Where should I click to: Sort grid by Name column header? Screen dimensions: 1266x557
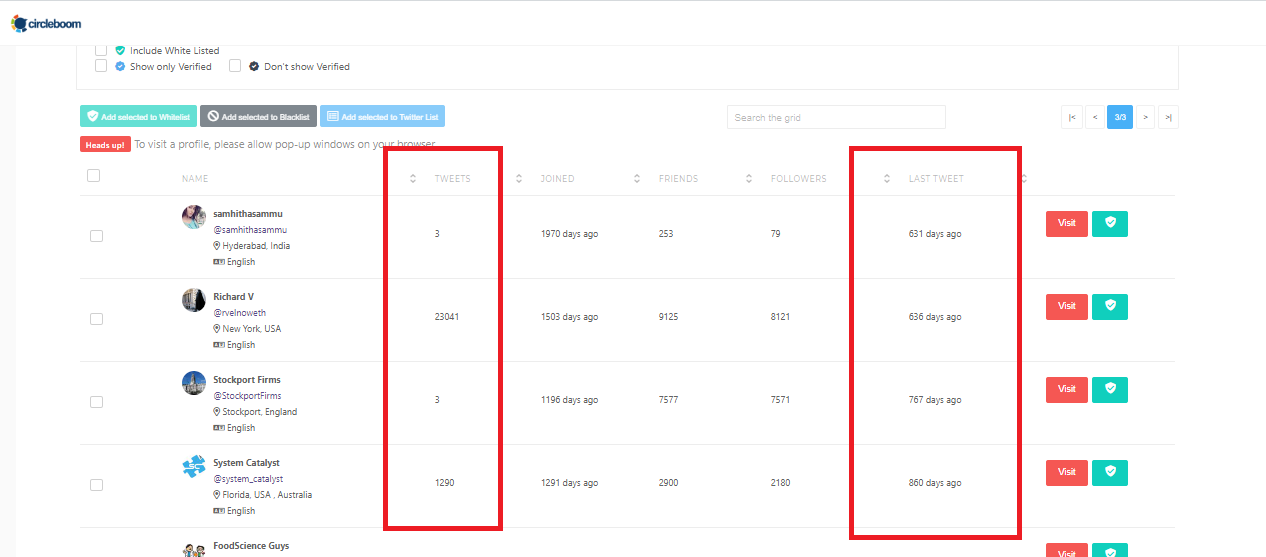pos(195,179)
